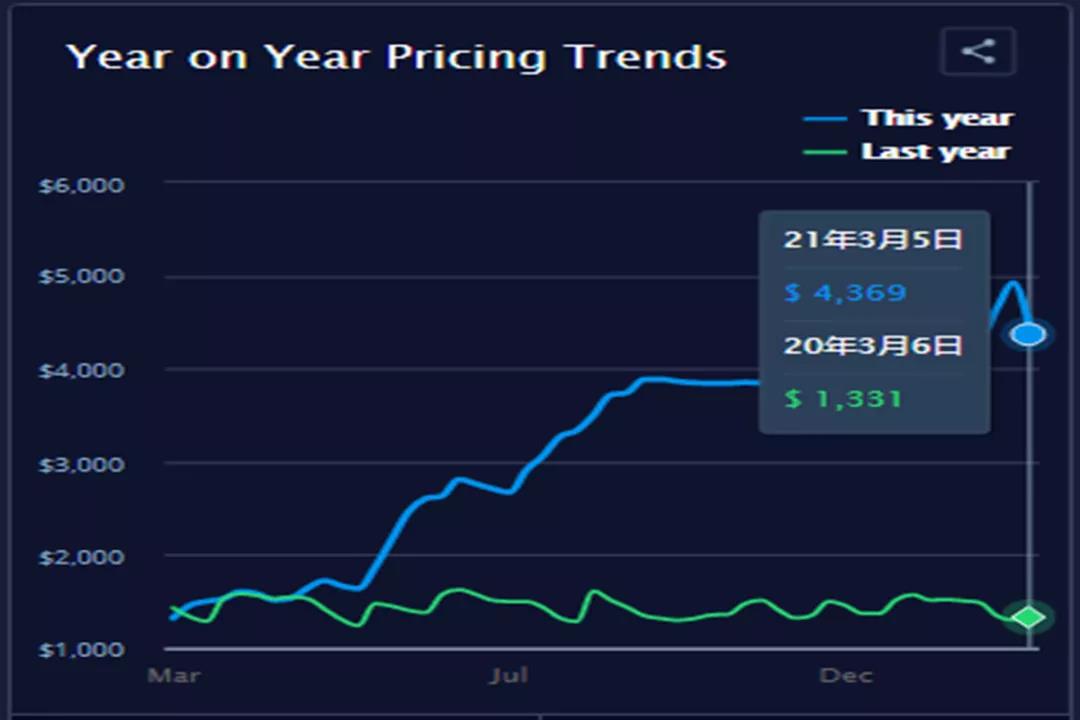Click the 20年3月6日 date in tooltip

tap(872, 346)
